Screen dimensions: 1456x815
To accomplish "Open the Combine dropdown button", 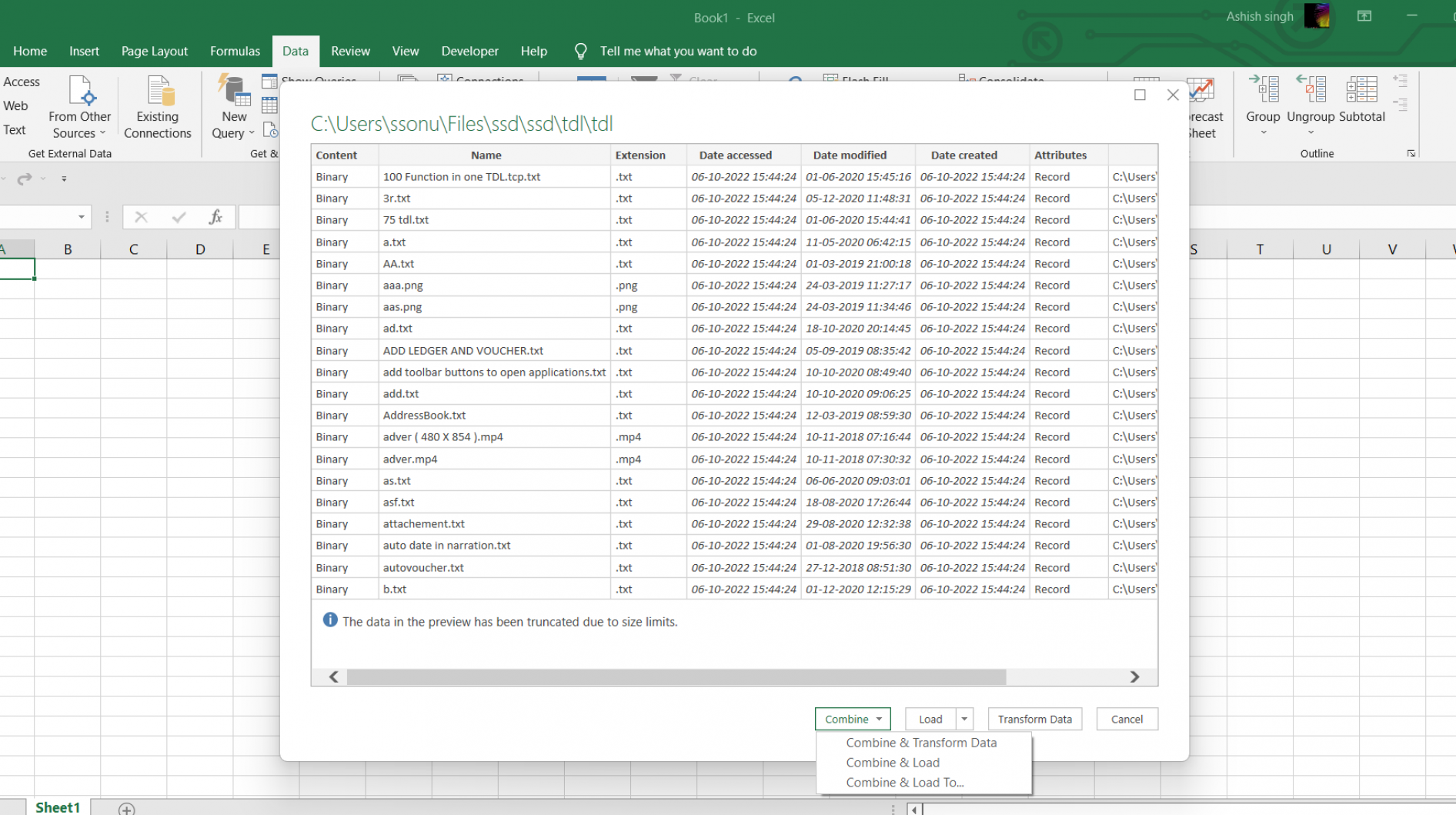I will (x=853, y=719).
